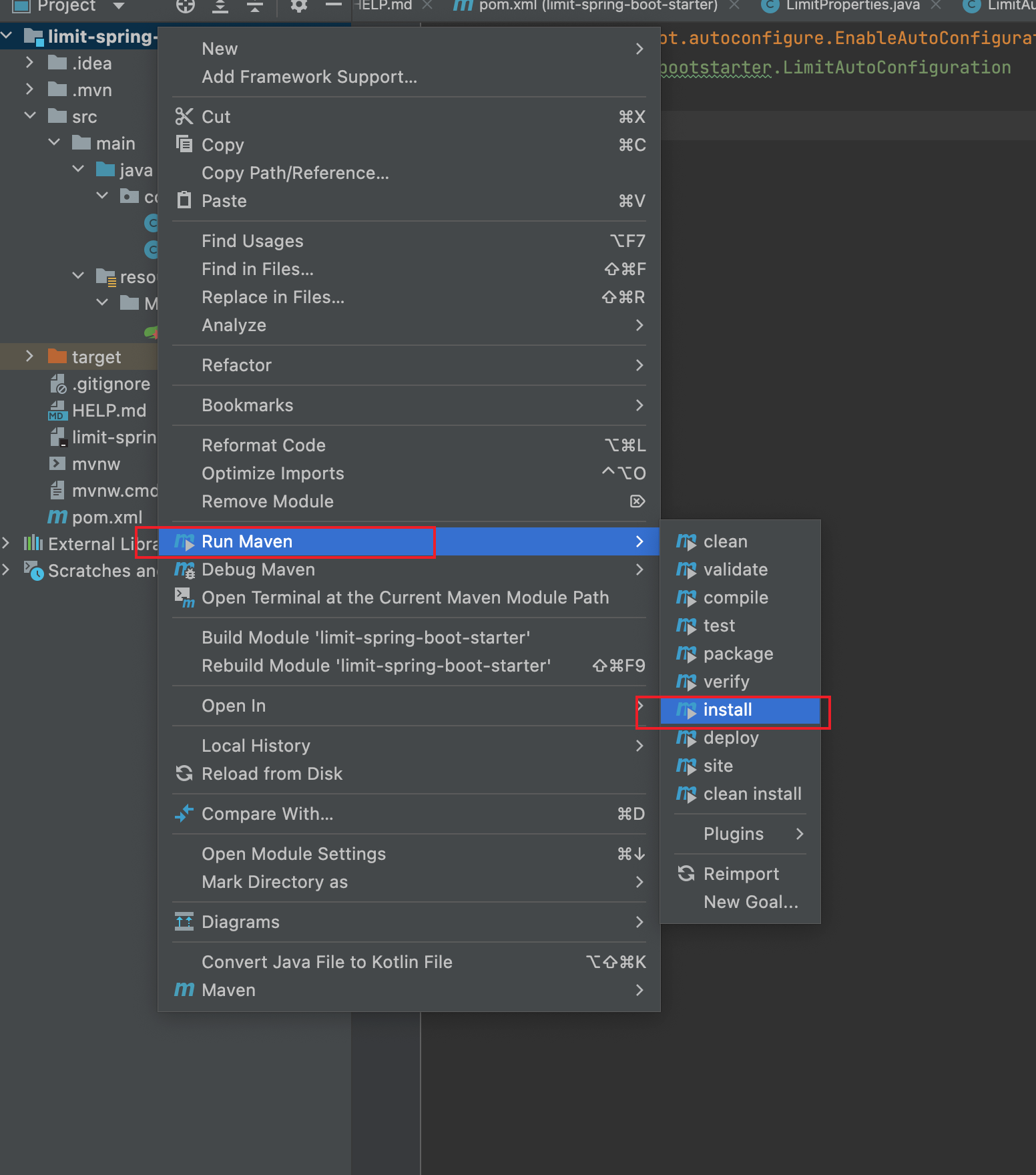Screen dimensions: 1036x1175
Task: Click the Diagrams icon
Action: (x=184, y=921)
